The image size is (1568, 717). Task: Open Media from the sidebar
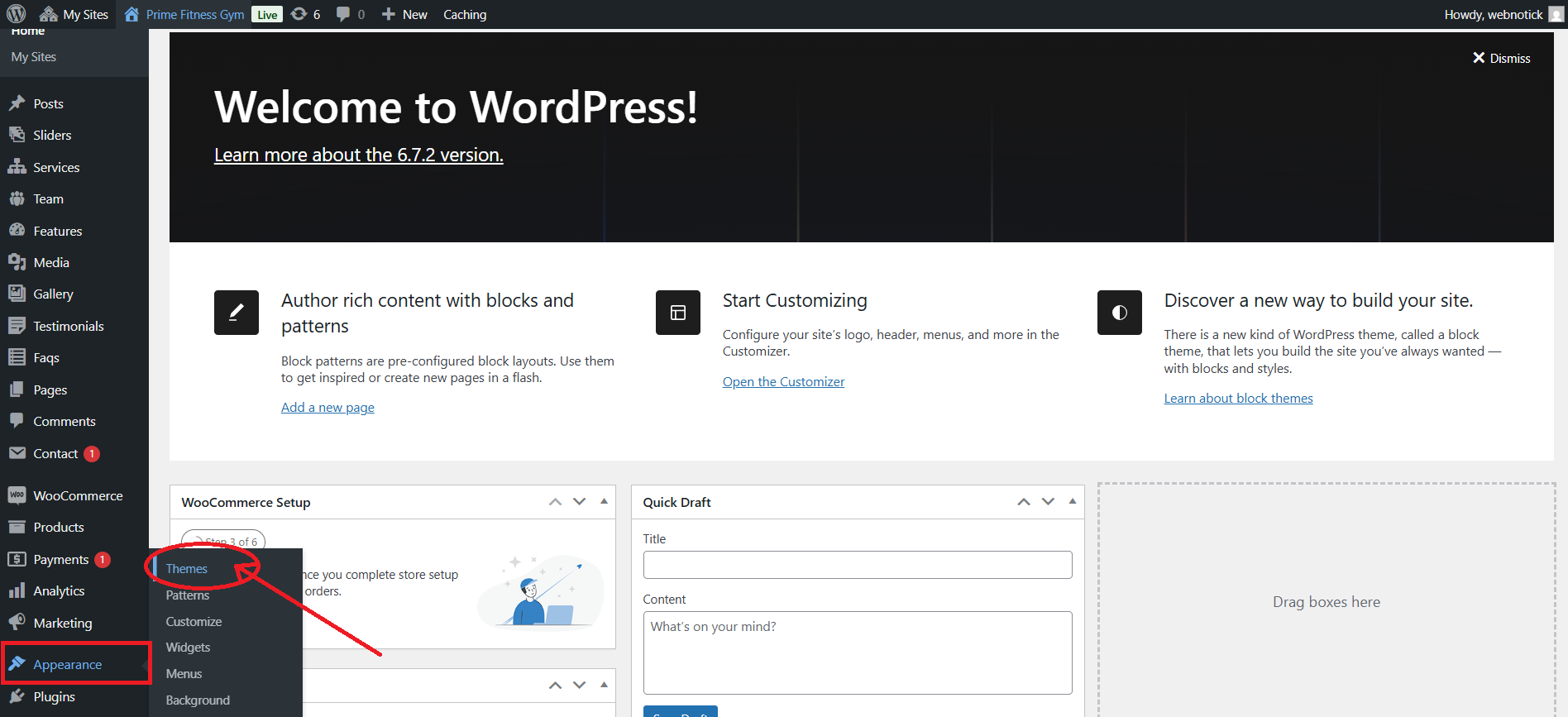tap(50, 262)
